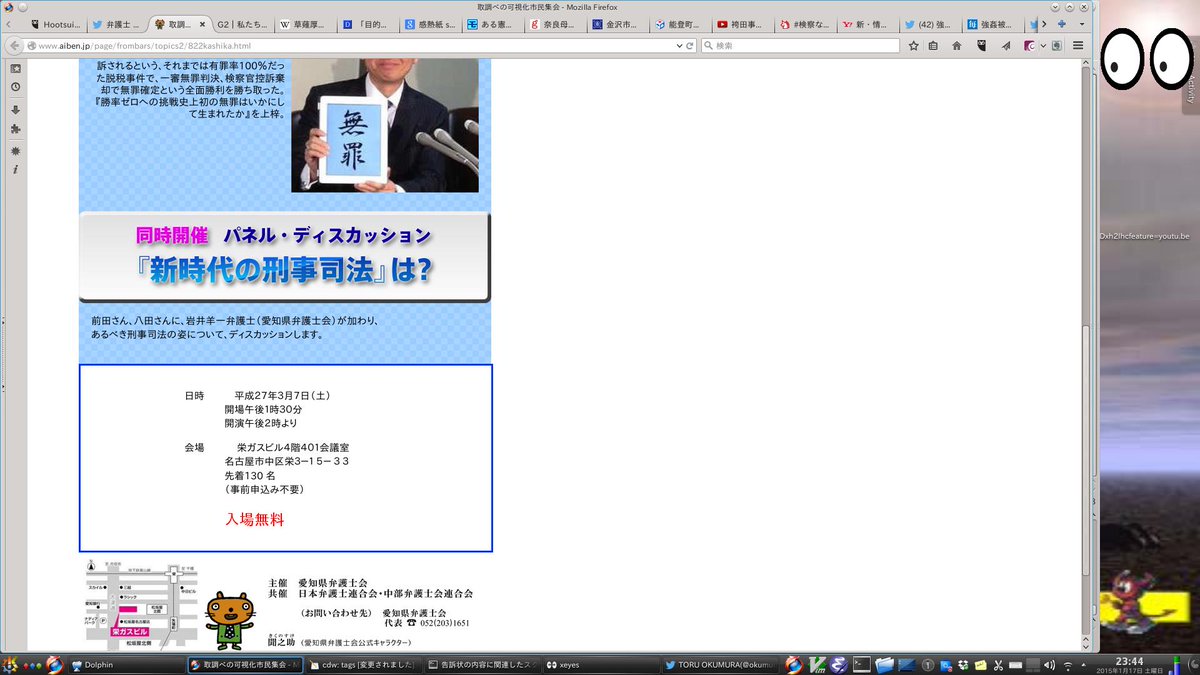Switch to the 弁護士 Twitter tab
1200x675 pixels.
point(116,23)
